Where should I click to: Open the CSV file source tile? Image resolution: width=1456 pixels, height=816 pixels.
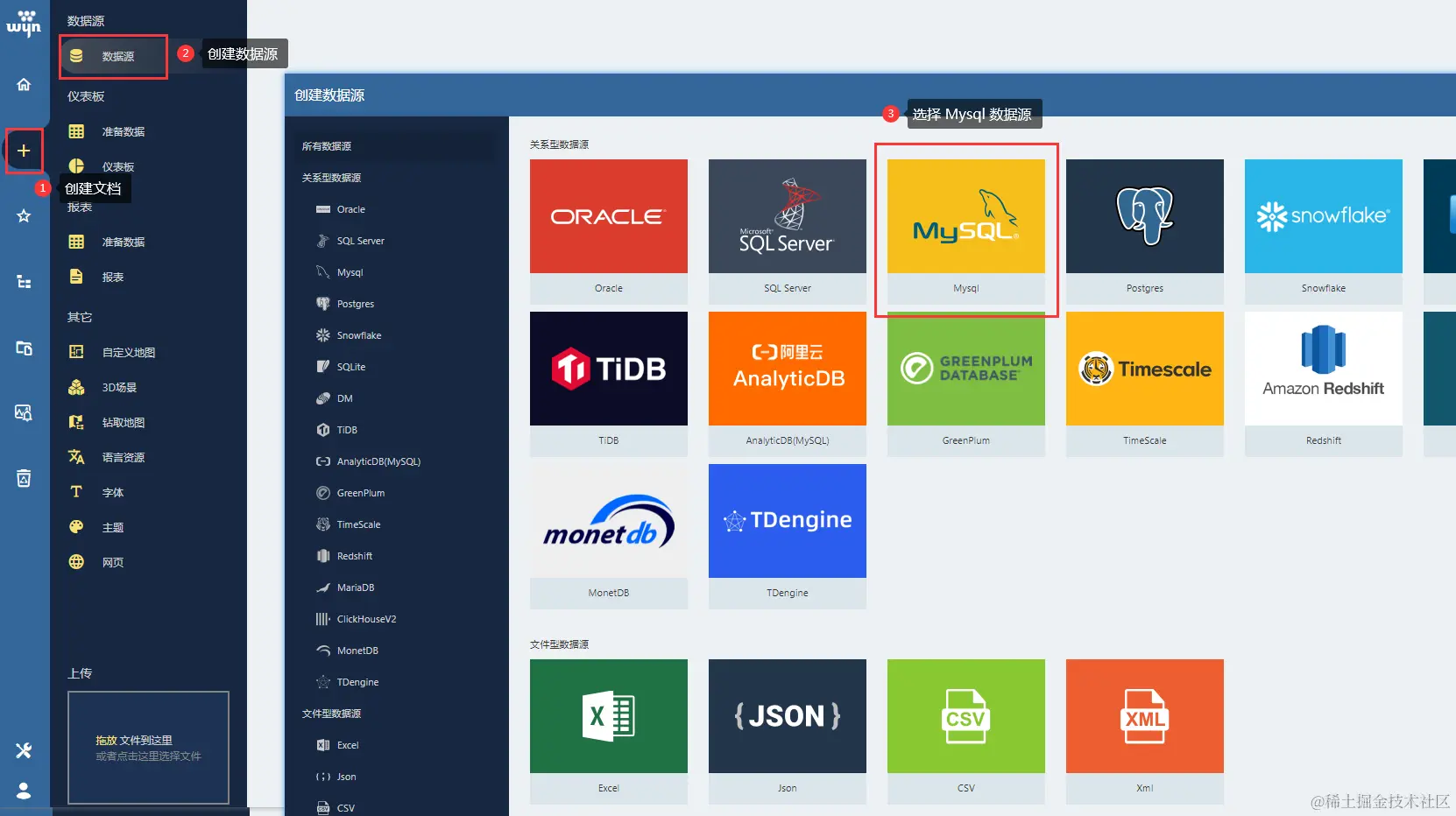[x=966, y=731]
